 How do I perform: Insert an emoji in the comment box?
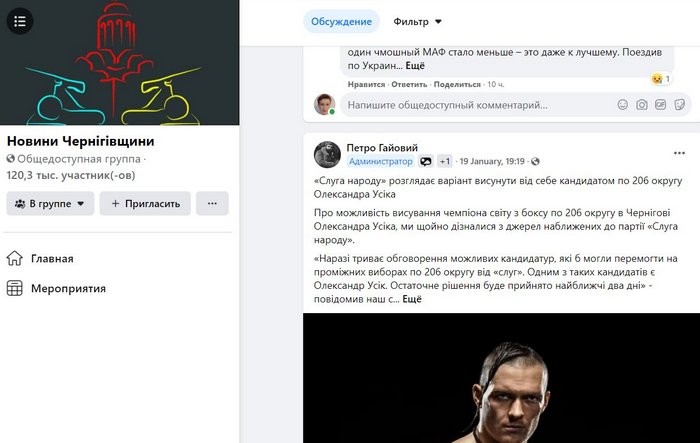click(x=622, y=104)
